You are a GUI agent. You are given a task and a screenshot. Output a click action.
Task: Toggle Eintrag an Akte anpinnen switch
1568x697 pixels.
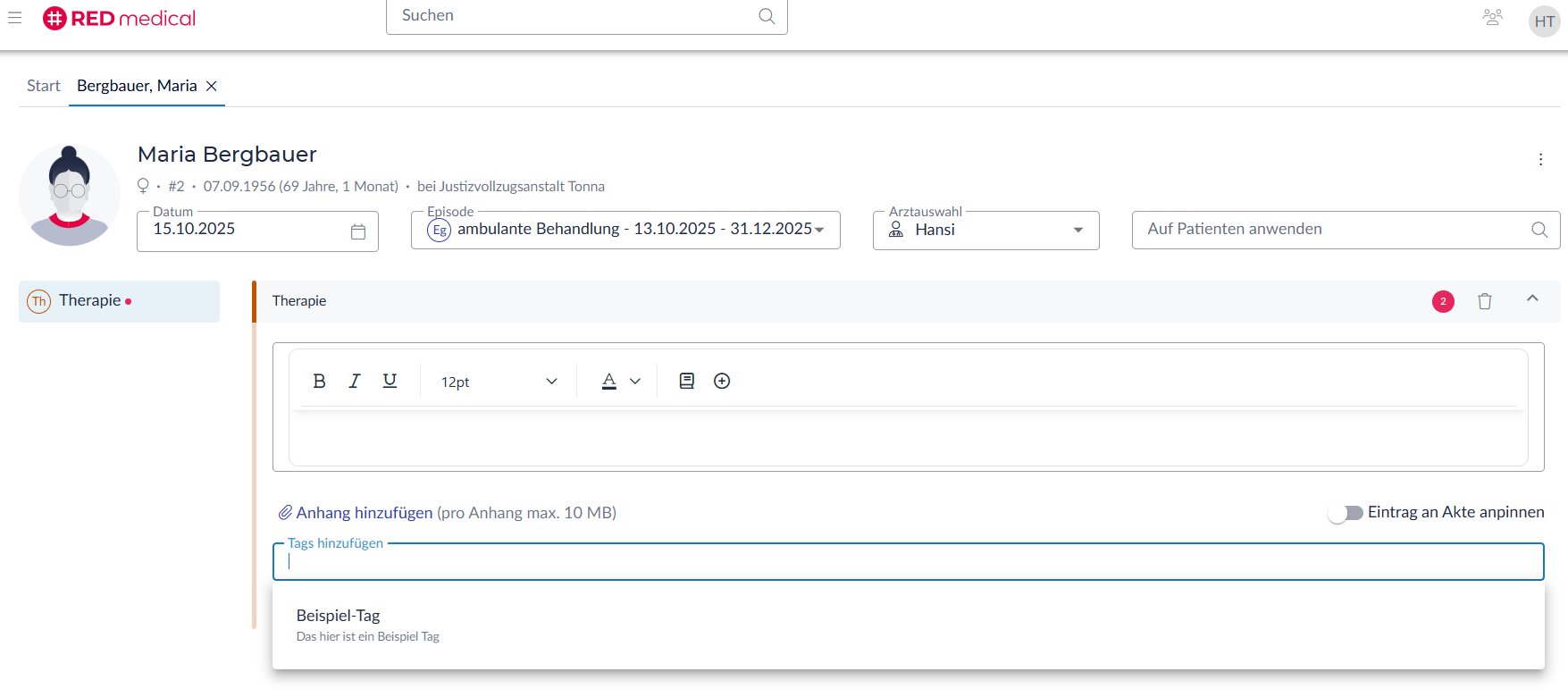click(x=1345, y=513)
